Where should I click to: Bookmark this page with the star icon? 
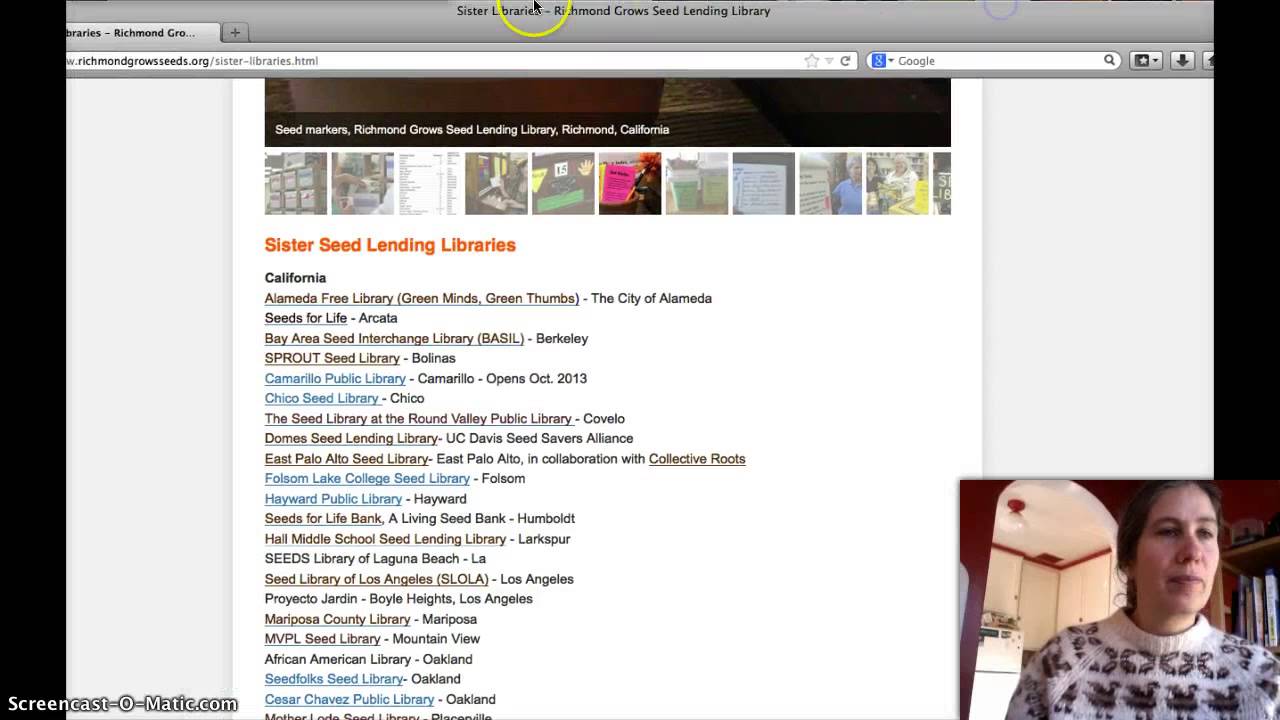click(x=811, y=61)
